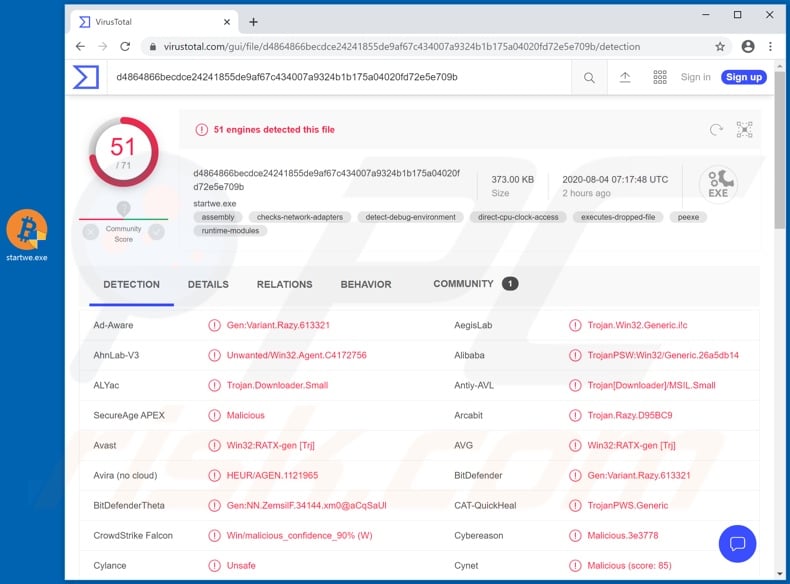Open Chrome three-dot menu
The height and width of the screenshot is (584, 790).
[770, 46]
